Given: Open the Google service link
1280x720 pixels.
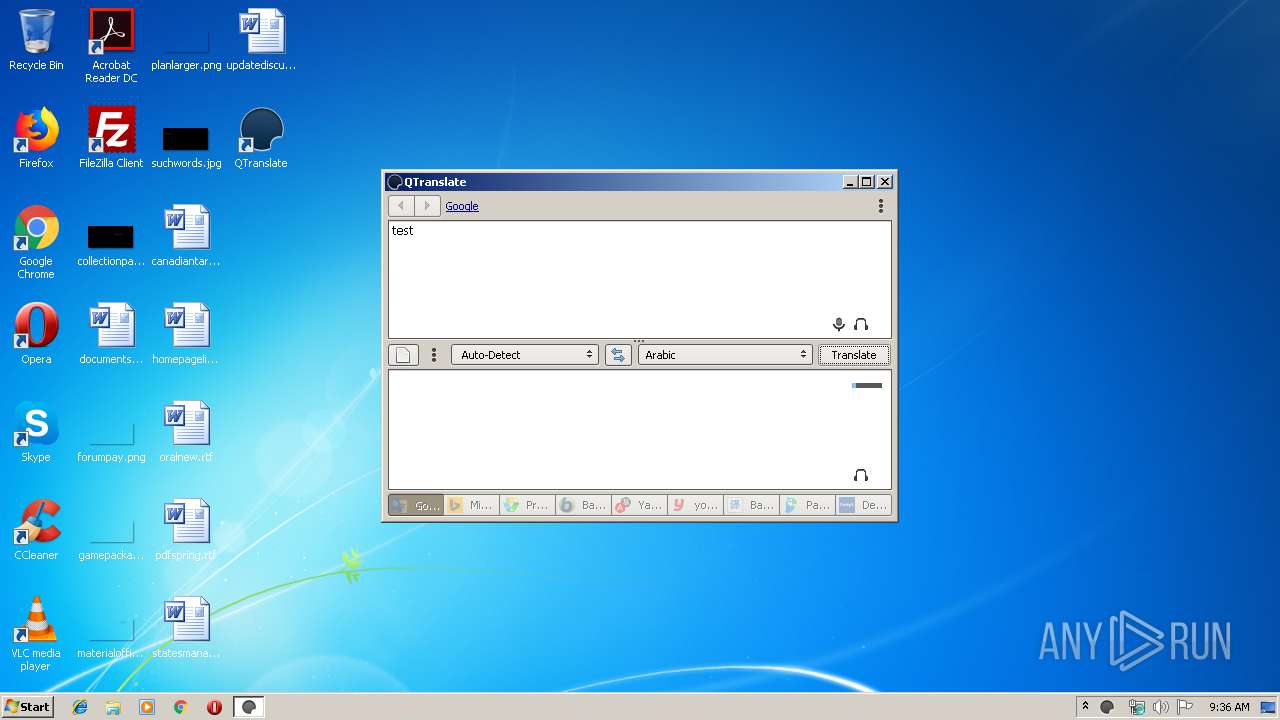Looking at the screenshot, I should click(462, 206).
